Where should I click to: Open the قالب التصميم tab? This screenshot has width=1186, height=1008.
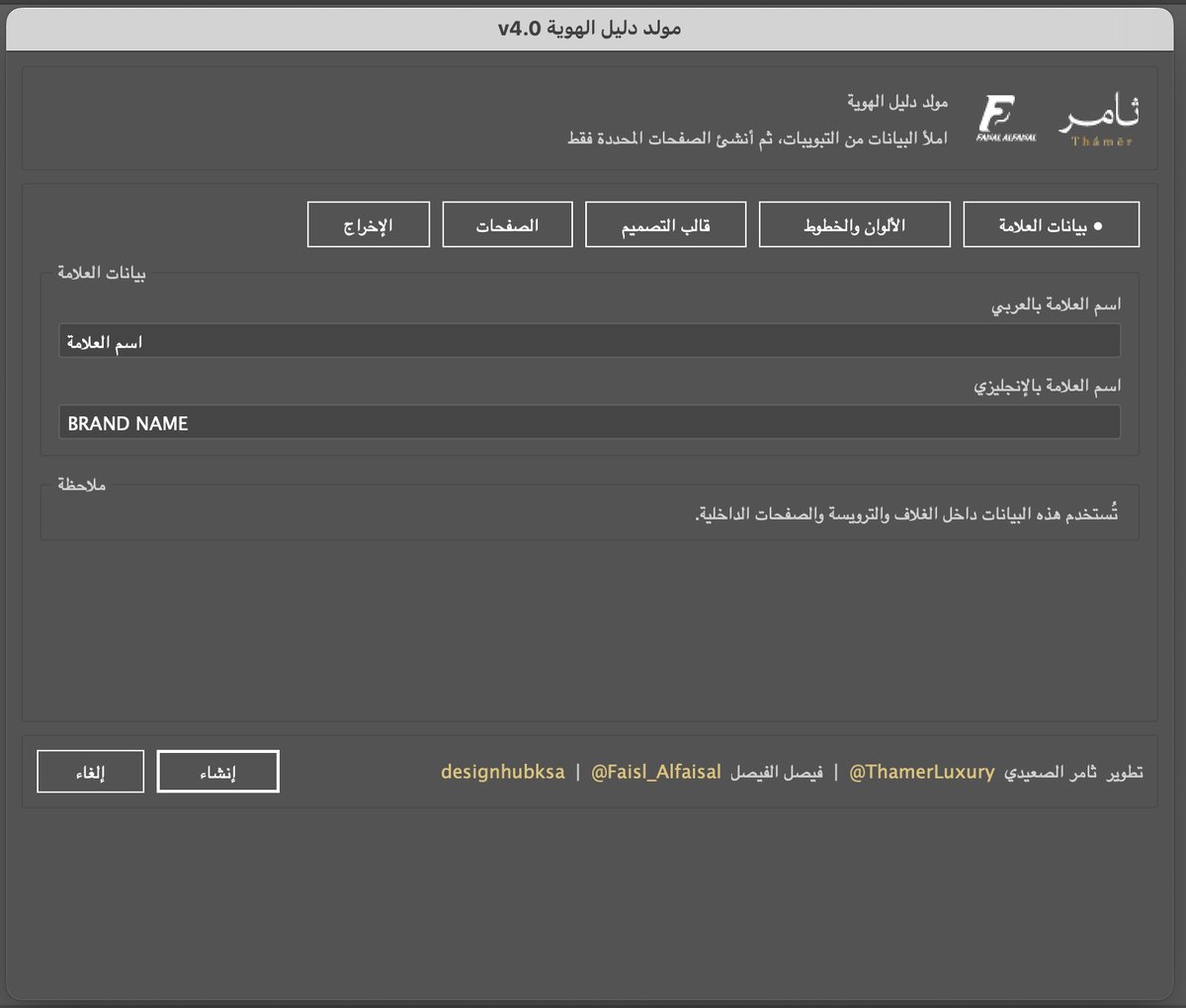(665, 225)
